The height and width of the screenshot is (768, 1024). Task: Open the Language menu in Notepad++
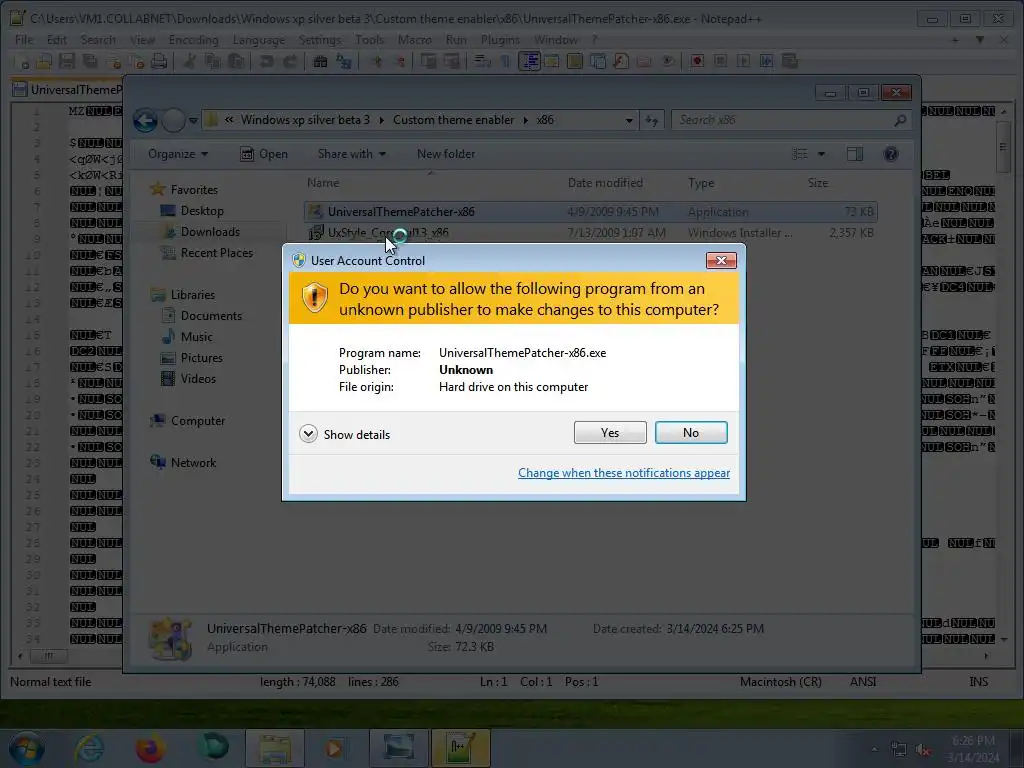point(259,40)
